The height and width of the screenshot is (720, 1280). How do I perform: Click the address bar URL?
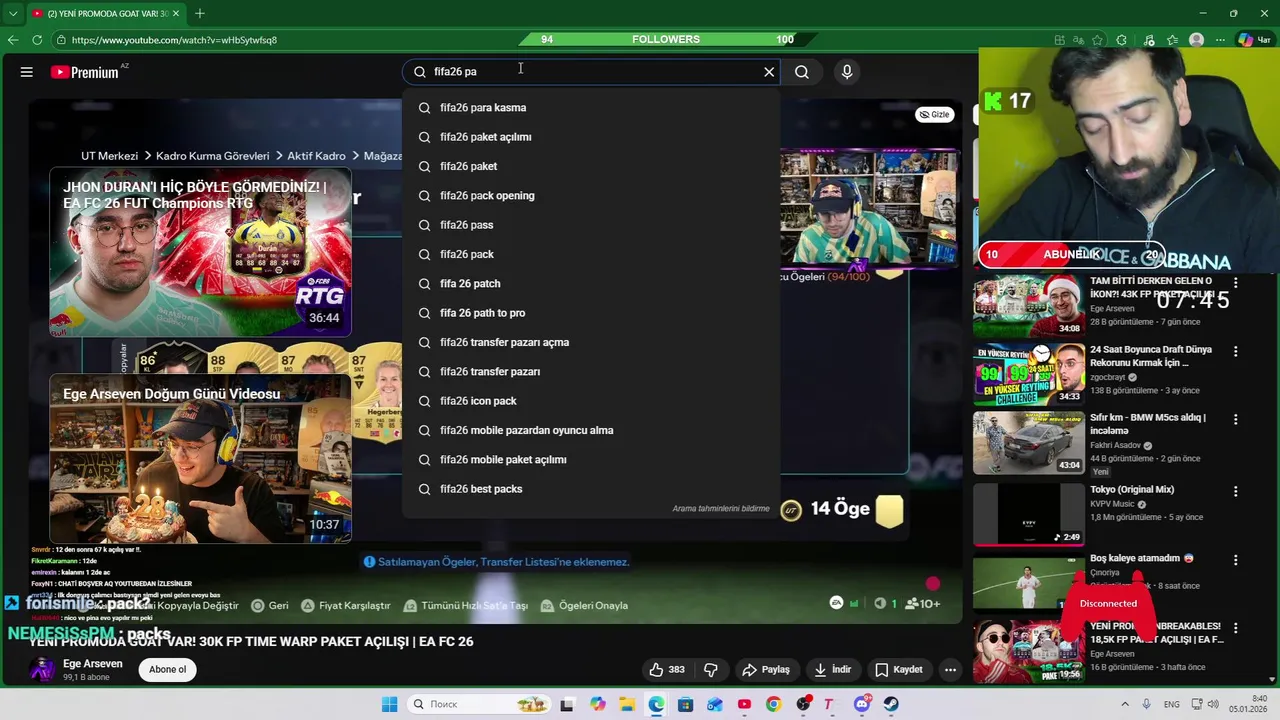coord(174,40)
